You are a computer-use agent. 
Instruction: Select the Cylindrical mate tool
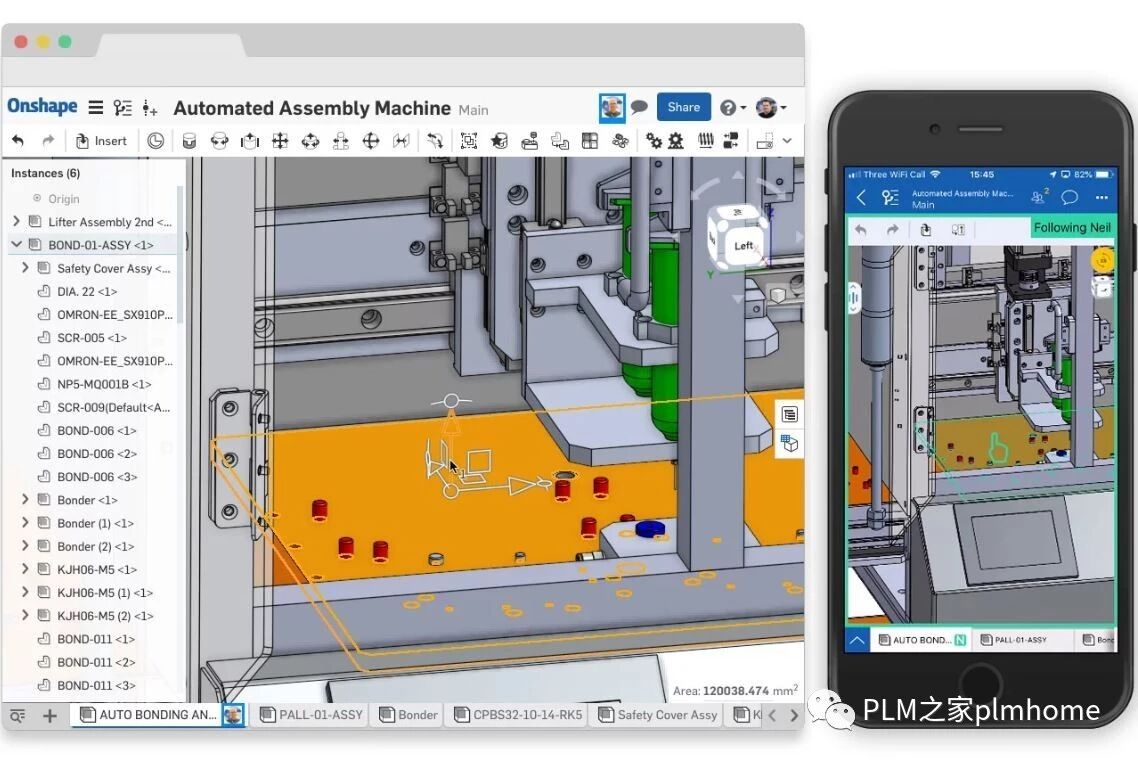pyautogui.click(x=310, y=141)
